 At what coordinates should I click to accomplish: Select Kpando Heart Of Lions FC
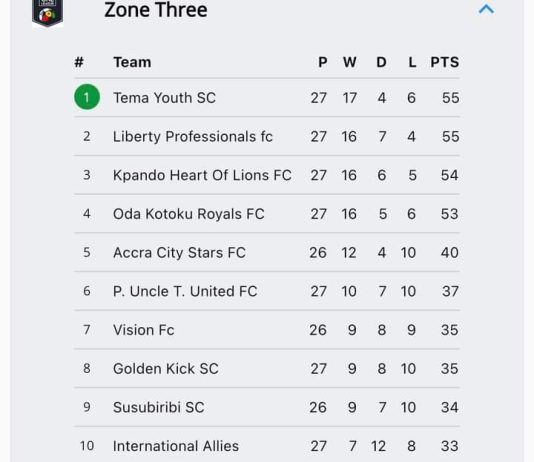[202, 175]
